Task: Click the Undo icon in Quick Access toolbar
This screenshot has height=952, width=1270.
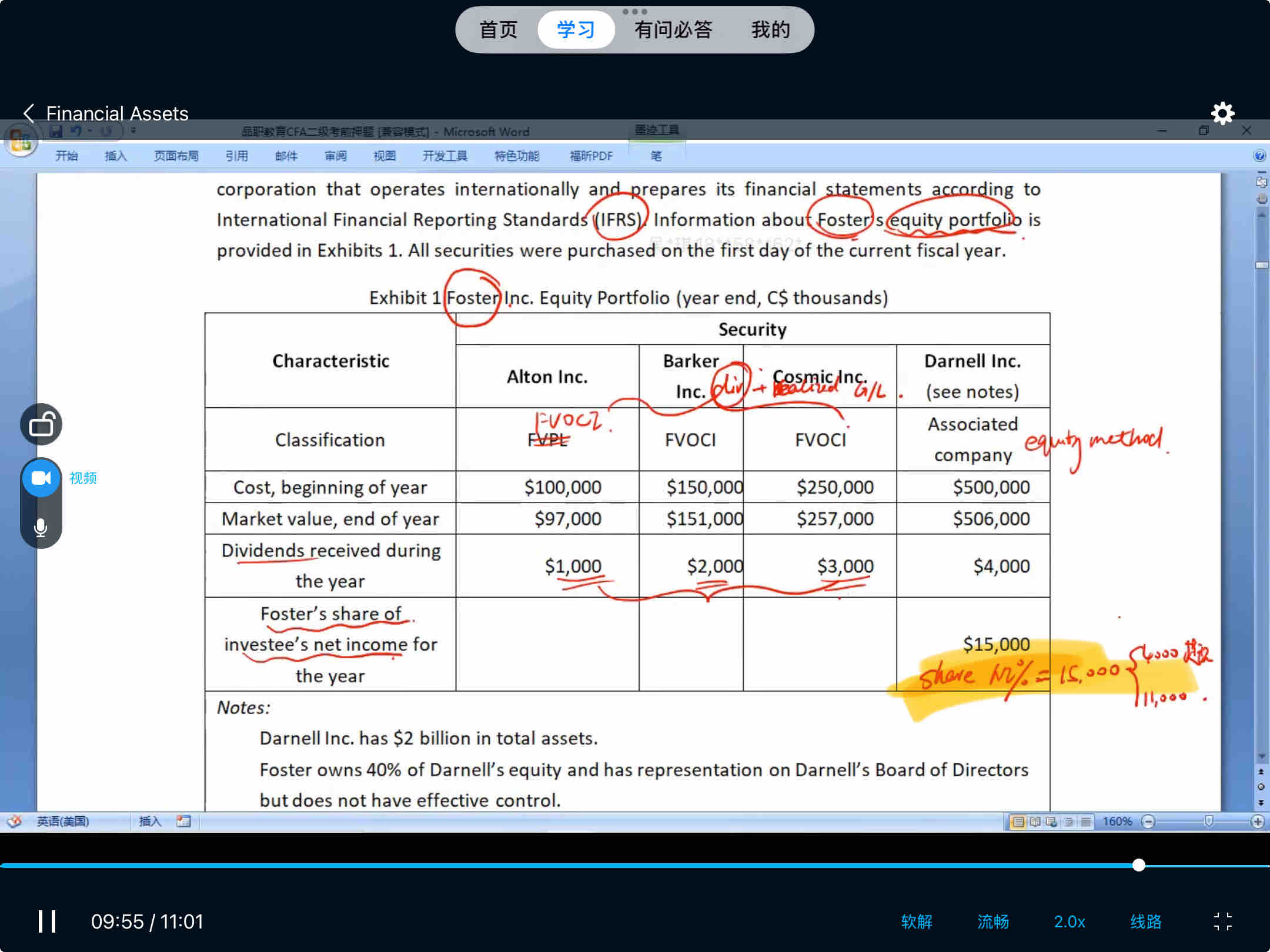Action: [x=75, y=131]
